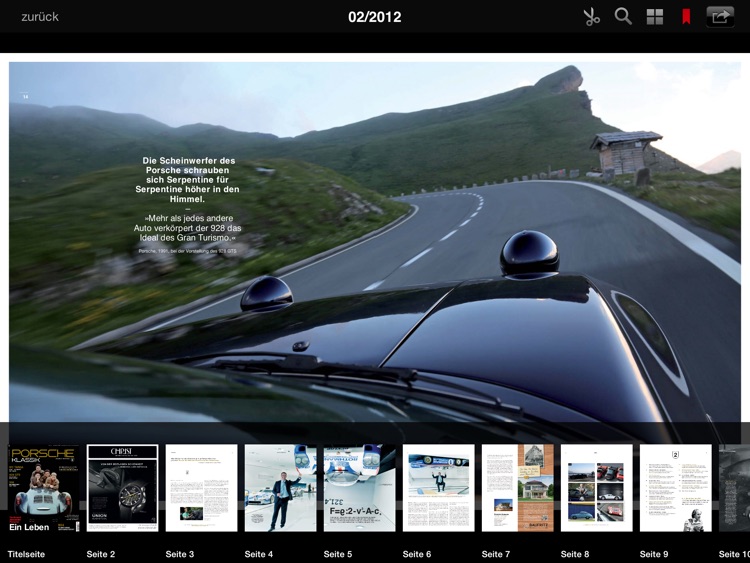Open the Seite 9 contents thumbnail
The height and width of the screenshot is (563, 750).
tap(675, 488)
